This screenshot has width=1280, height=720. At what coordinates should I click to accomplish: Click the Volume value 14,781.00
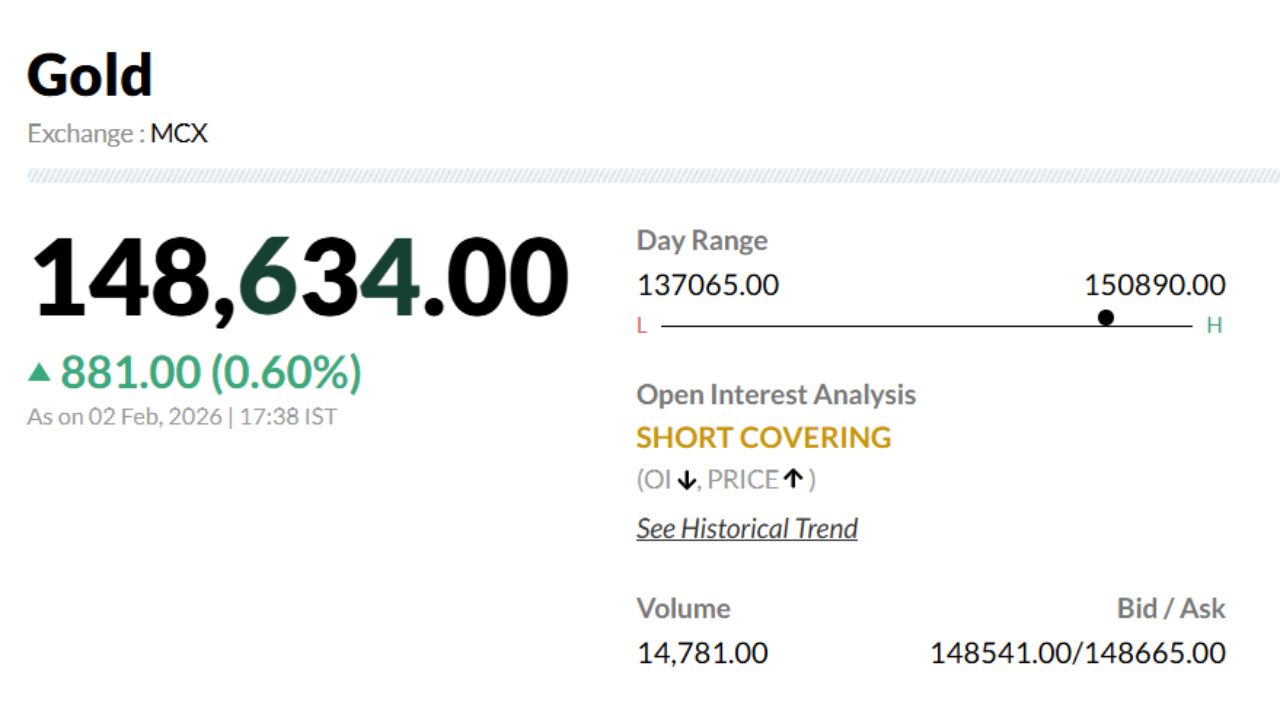point(702,653)
